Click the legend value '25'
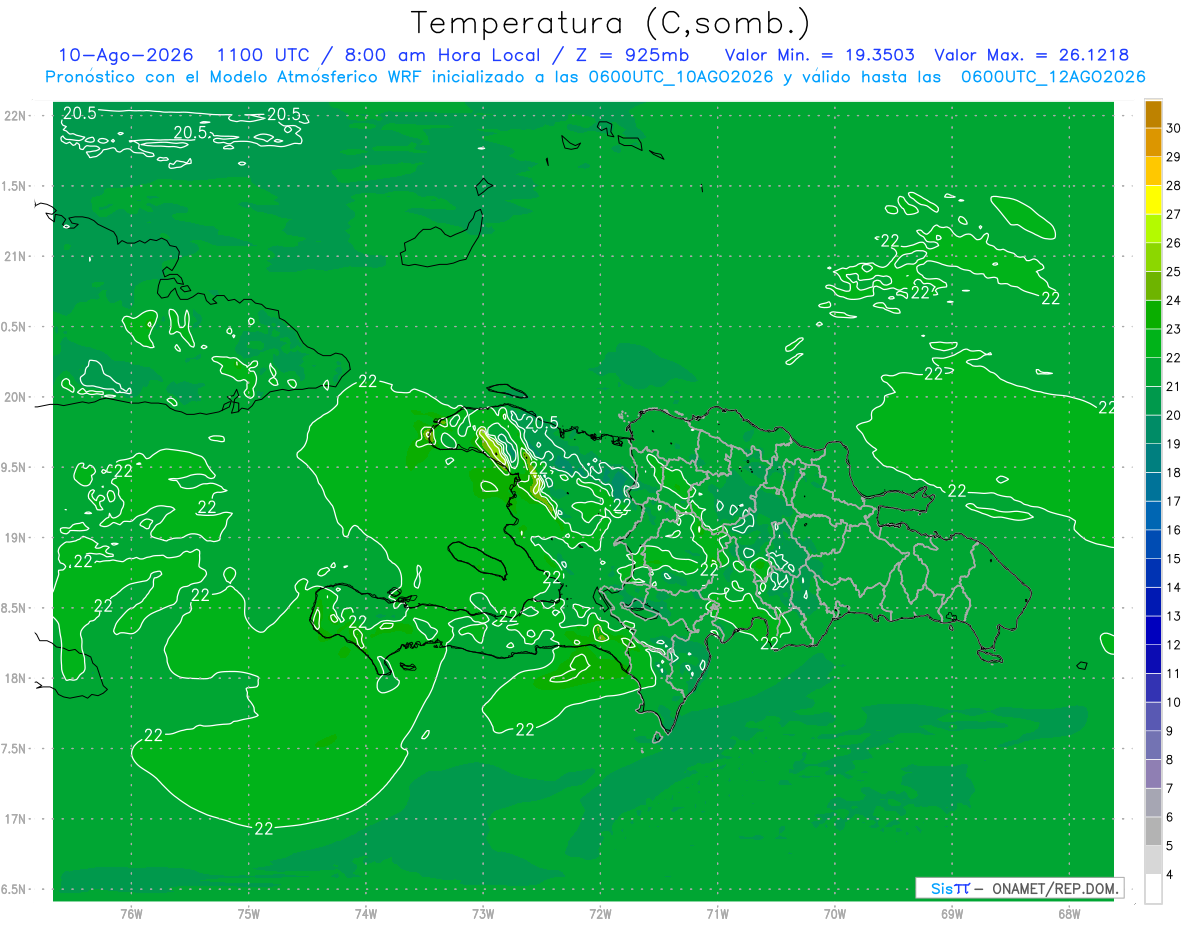The width and height of the screenshot is (1200, 927). tap(1174, 272)
